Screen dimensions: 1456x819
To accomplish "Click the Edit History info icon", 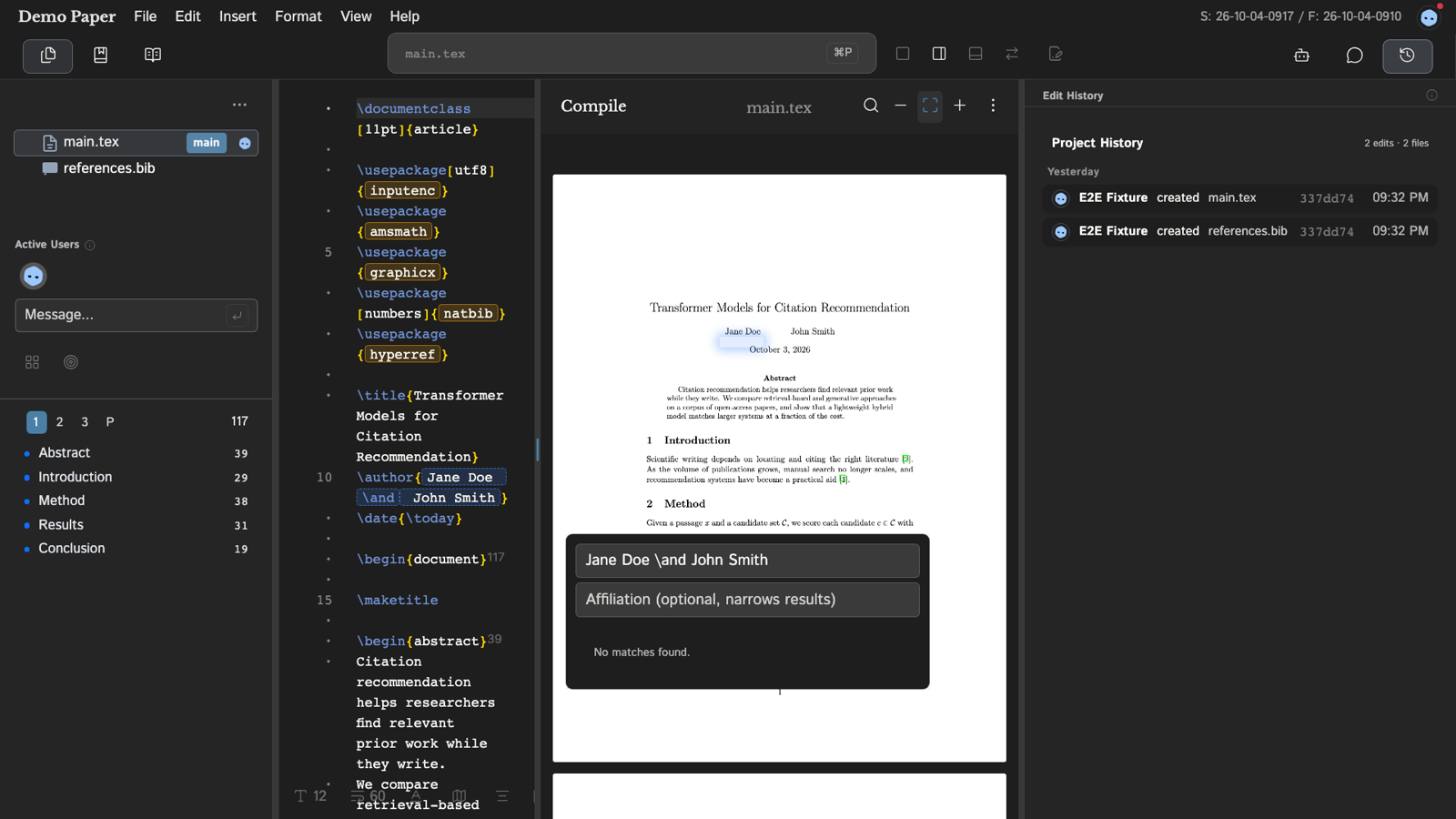I will pos(1431,96).
